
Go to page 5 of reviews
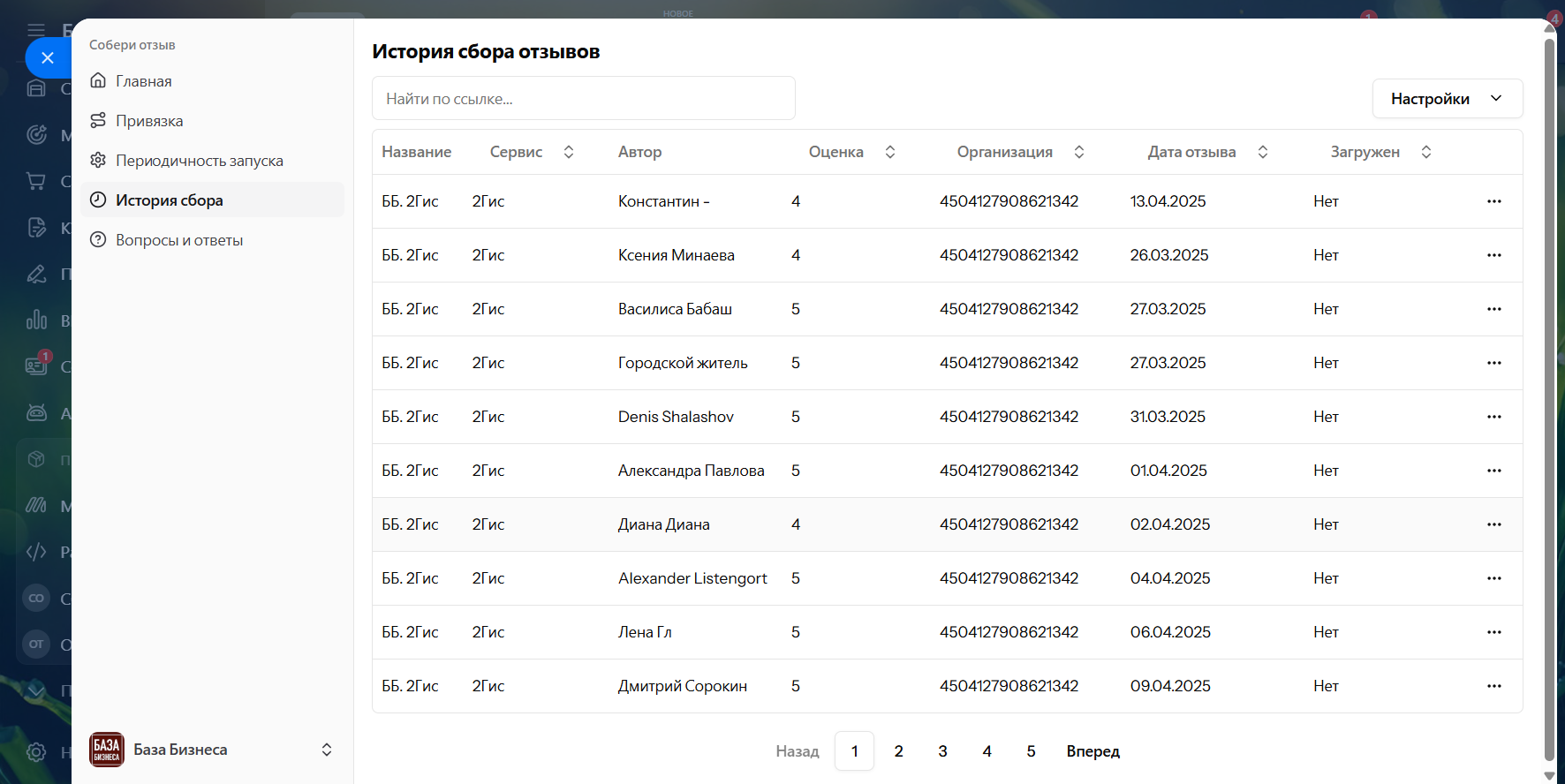(x=1031, y=751)
